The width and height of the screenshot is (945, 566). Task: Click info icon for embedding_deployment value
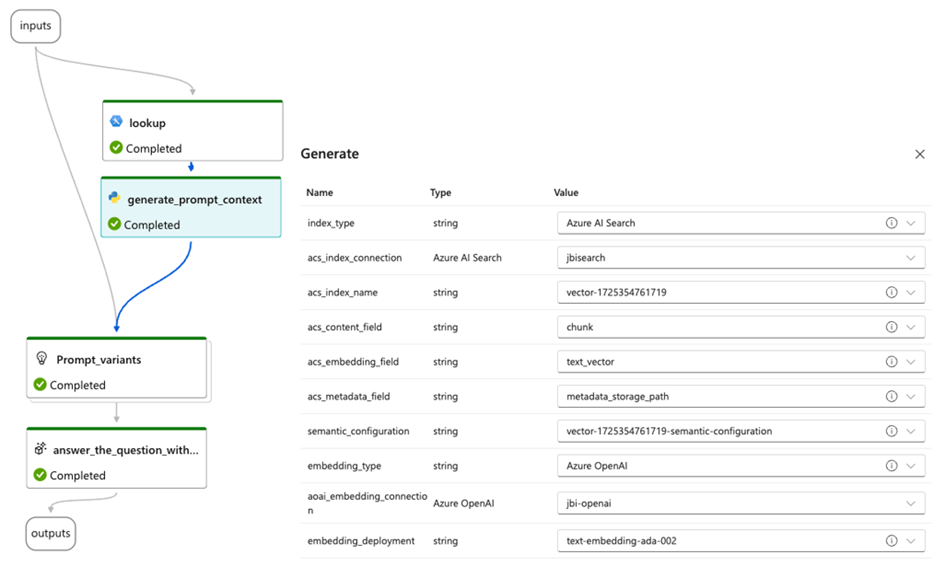pyautogui.click(x=891, y=541)
